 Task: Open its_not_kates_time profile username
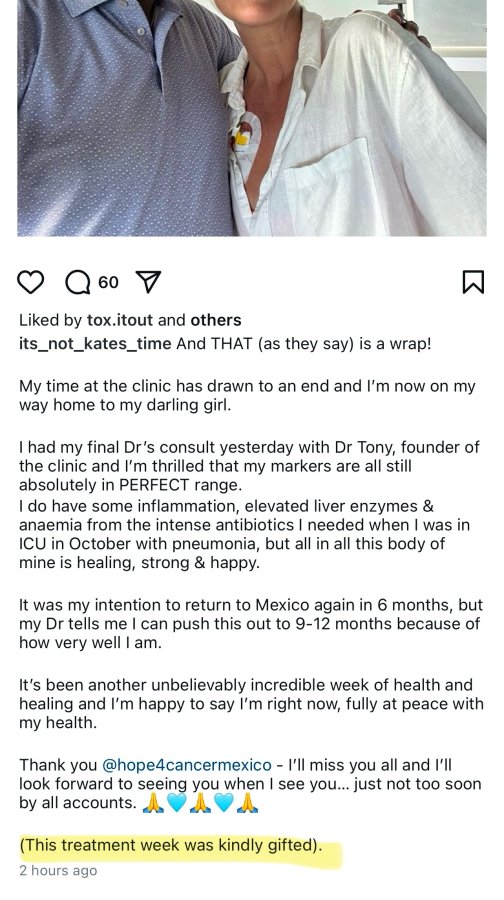click(95, 344)
